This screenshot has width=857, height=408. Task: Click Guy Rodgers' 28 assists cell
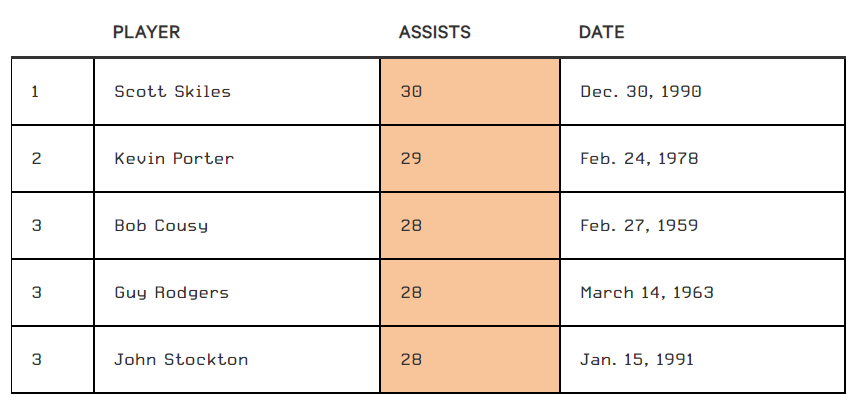coord(469,293)
